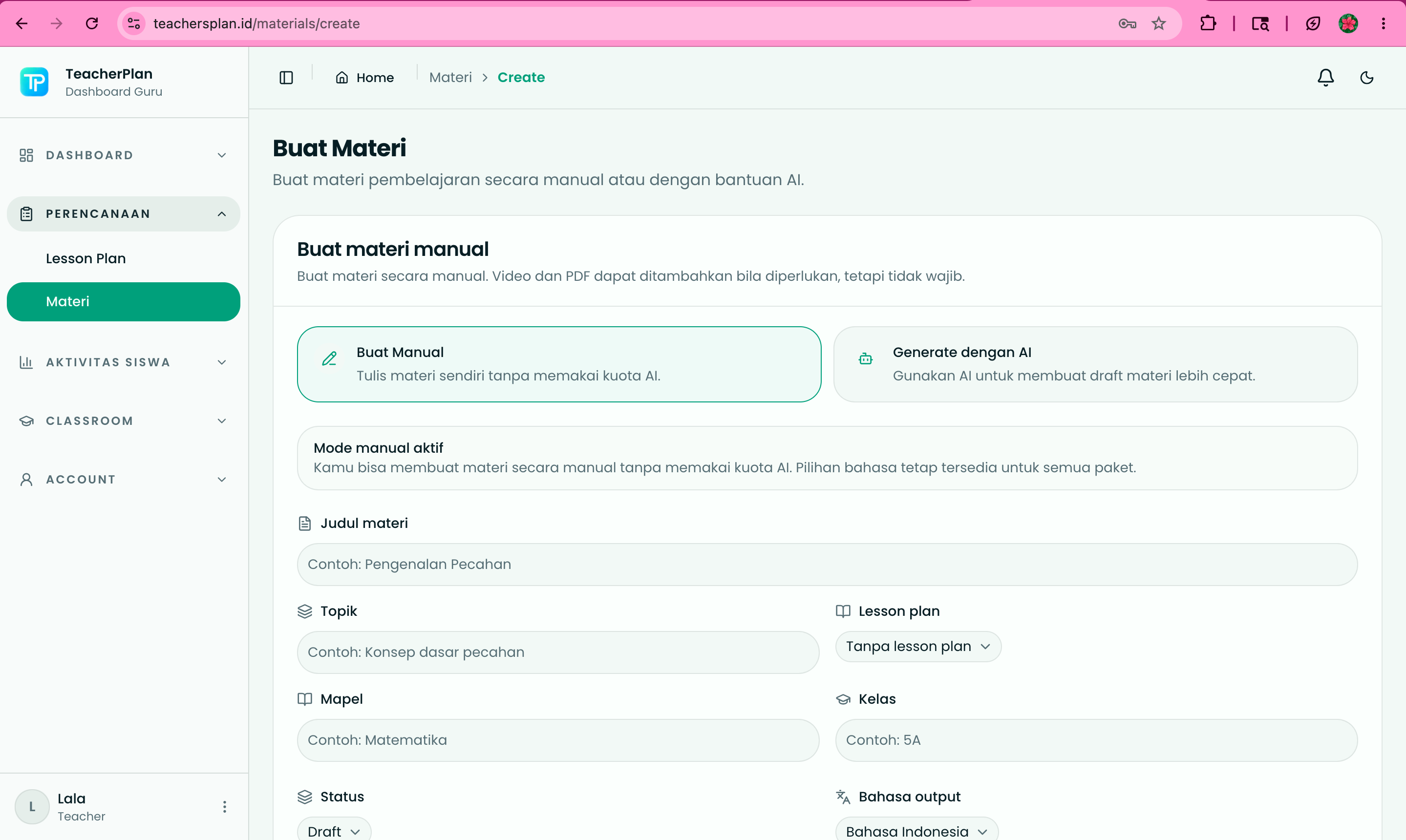
Task: Click the Topik layers icon
Action: point(305,611)
